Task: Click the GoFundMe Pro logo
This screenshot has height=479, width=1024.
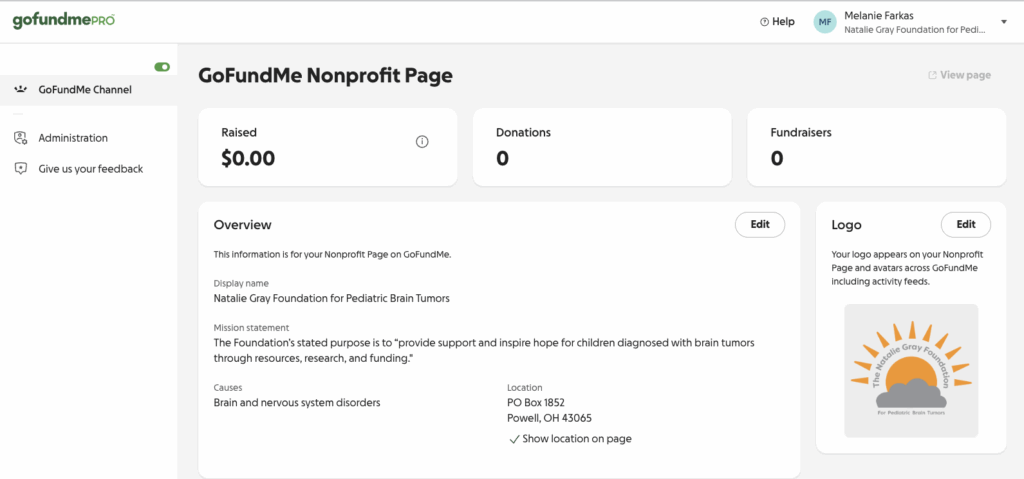Action: 64,21
